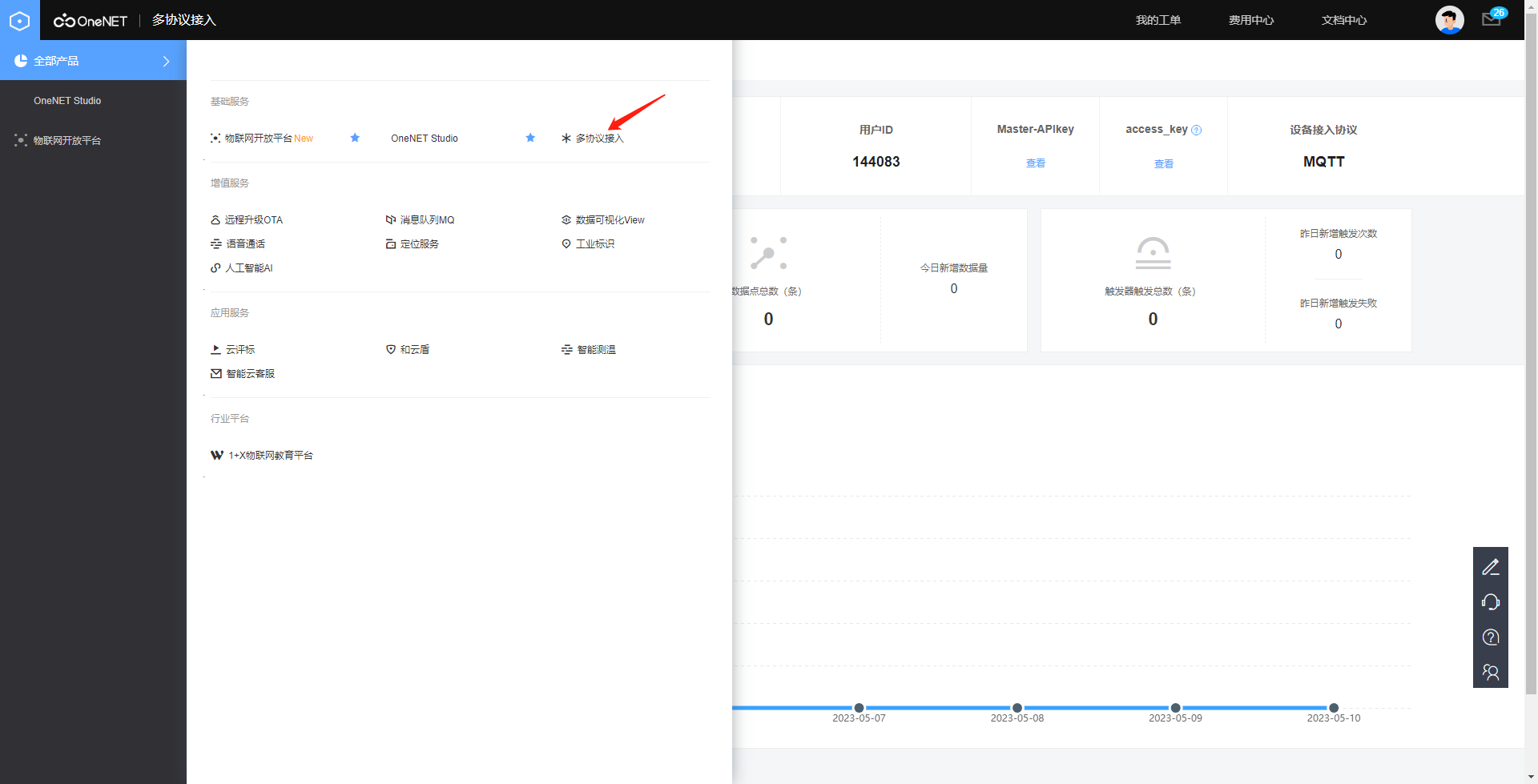Click the page vertical scrollbar
Image resolution: width=1538 pixels, height=784 pixels.
click(x=1531, y=352)
